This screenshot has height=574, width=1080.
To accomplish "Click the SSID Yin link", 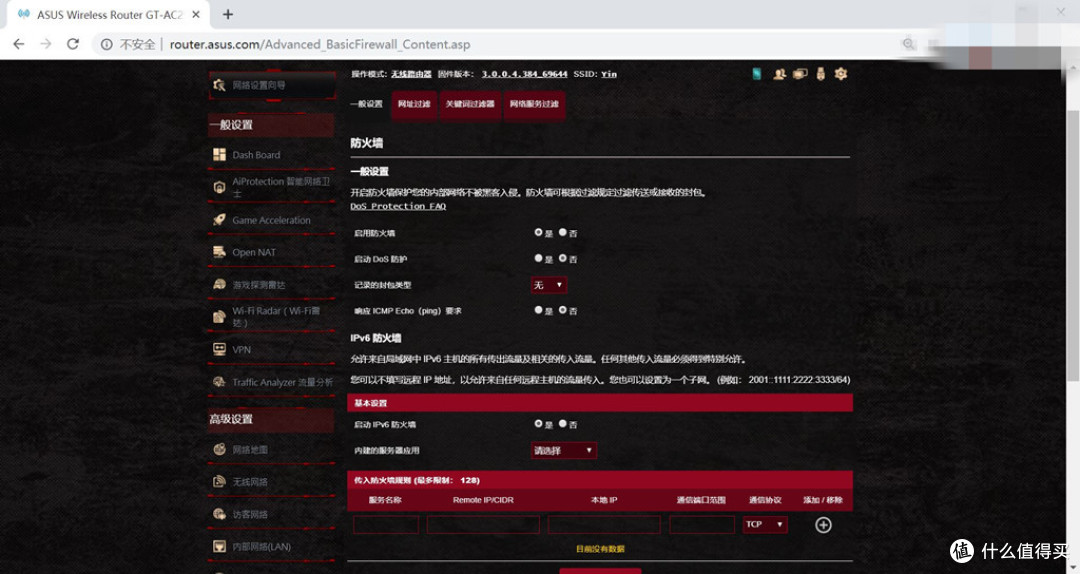I will pos(609,74).
